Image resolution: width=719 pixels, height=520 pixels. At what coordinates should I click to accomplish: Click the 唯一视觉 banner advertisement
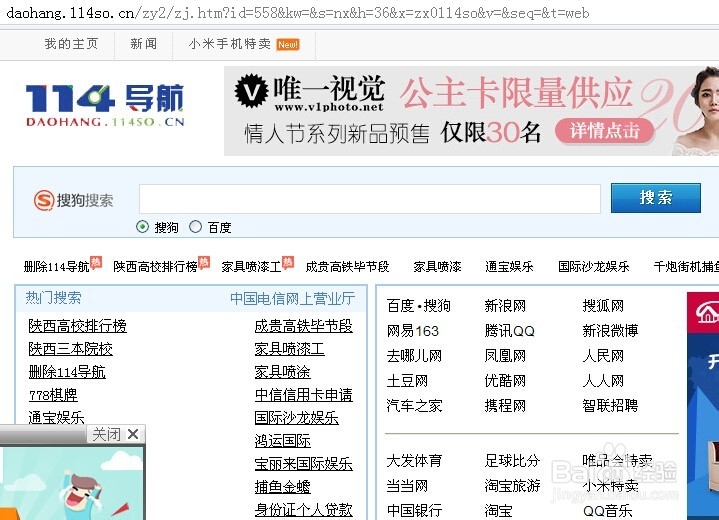(471, 111)
